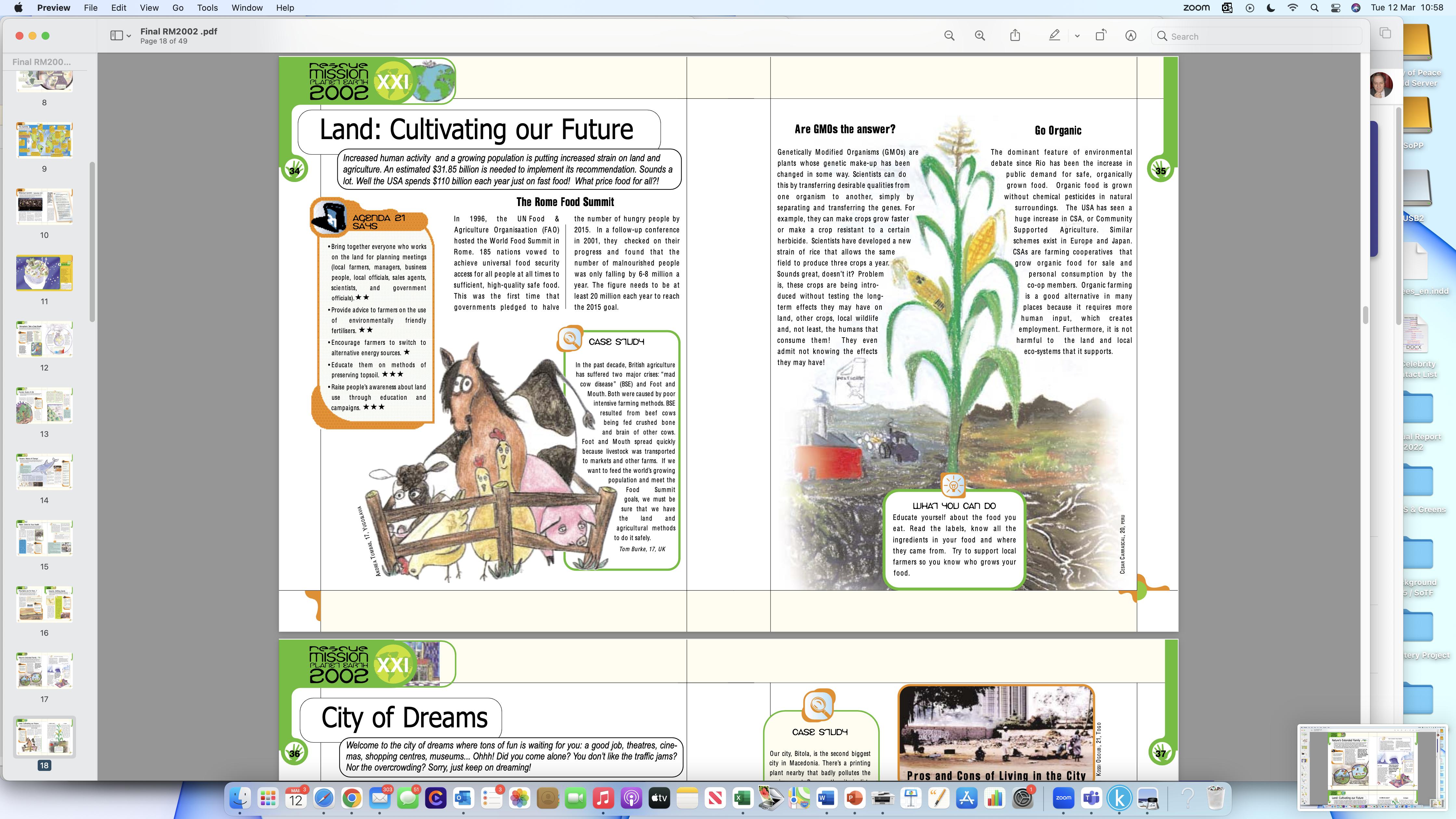Screen dimensions: 1456x819
Task: Click the document's vertical scrollbar handle
Action: (x=1365, y=315)
